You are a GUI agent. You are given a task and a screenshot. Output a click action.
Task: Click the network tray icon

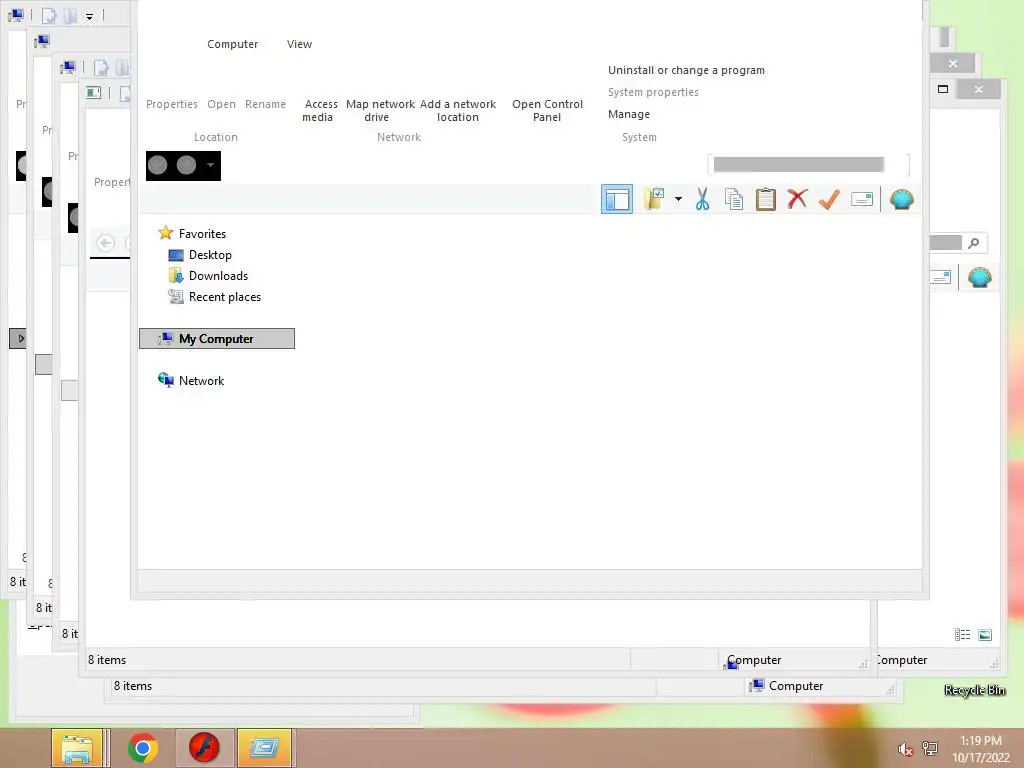[x=930, y=748]
